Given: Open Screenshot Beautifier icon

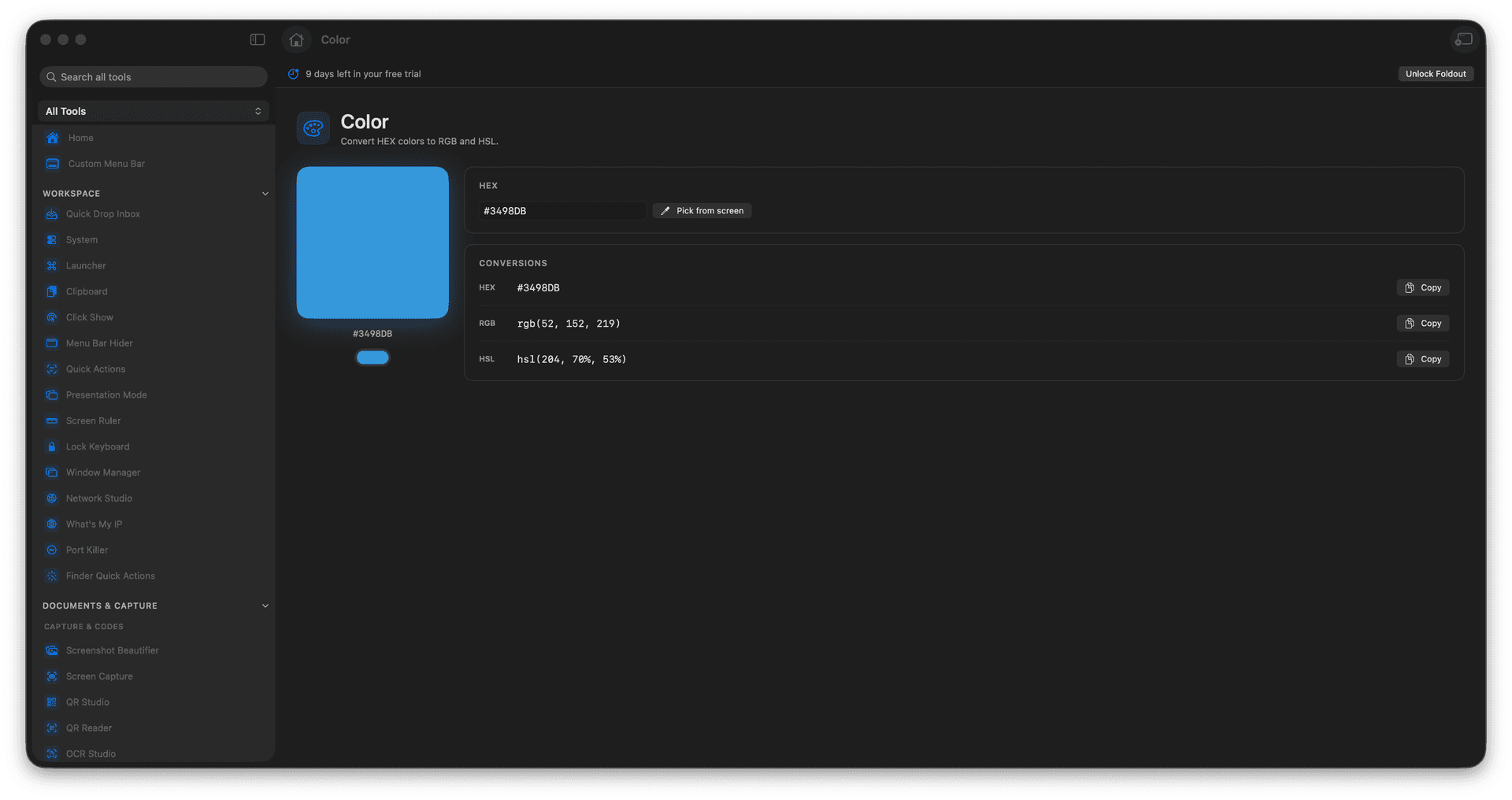Looking at the screenshot, I should [52, 650].
